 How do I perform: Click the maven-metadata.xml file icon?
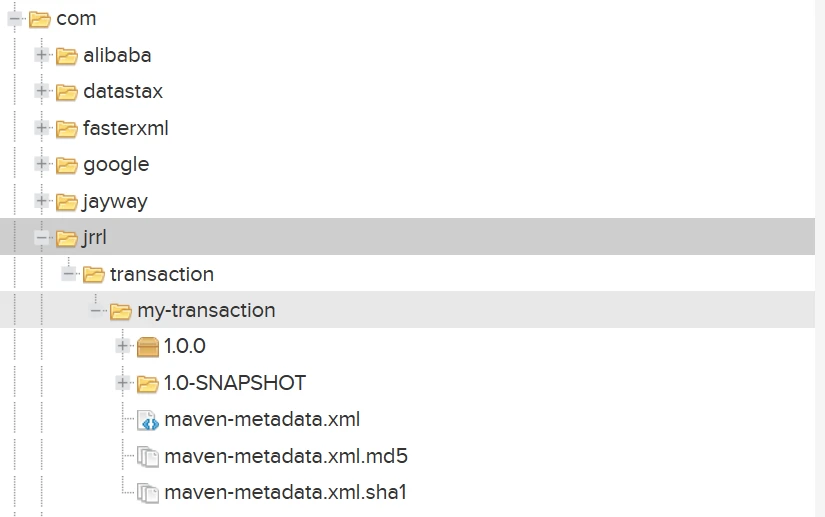148,420
